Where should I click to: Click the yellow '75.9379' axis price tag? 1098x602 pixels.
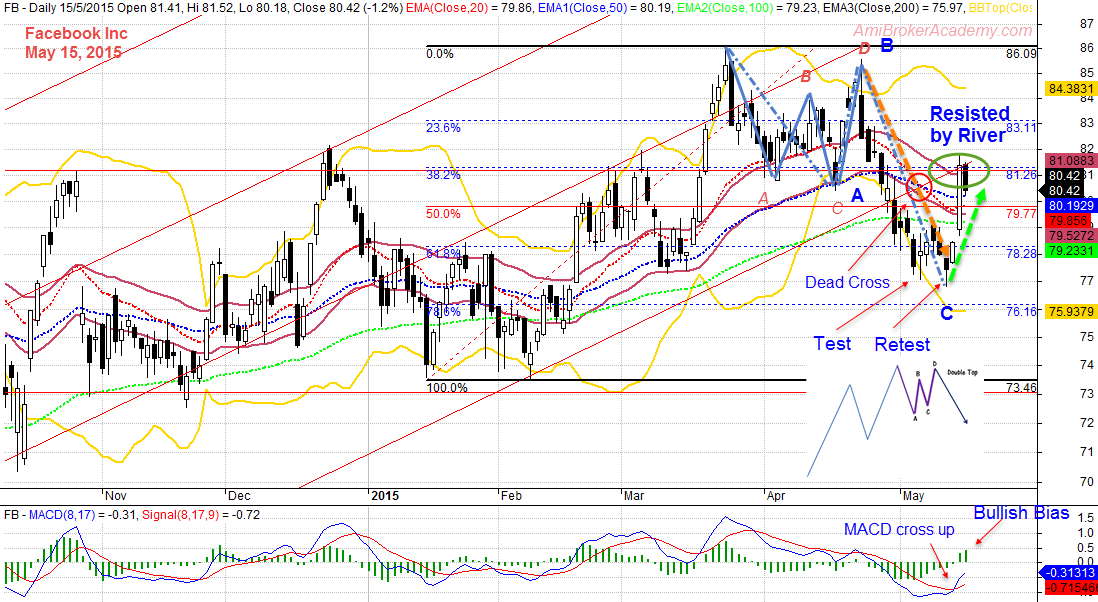(1071, 312)
